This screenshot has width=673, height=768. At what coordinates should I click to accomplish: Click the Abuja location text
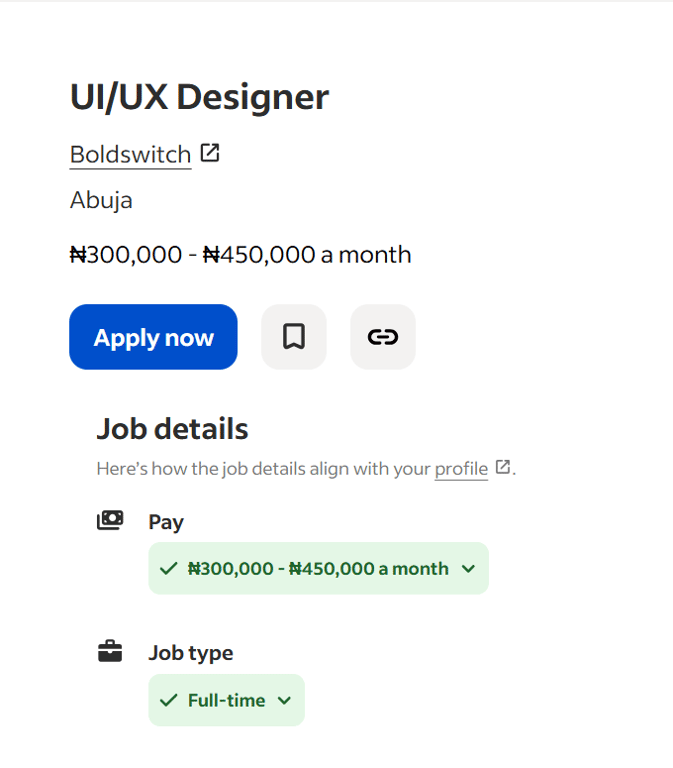(x=101, y=200)
